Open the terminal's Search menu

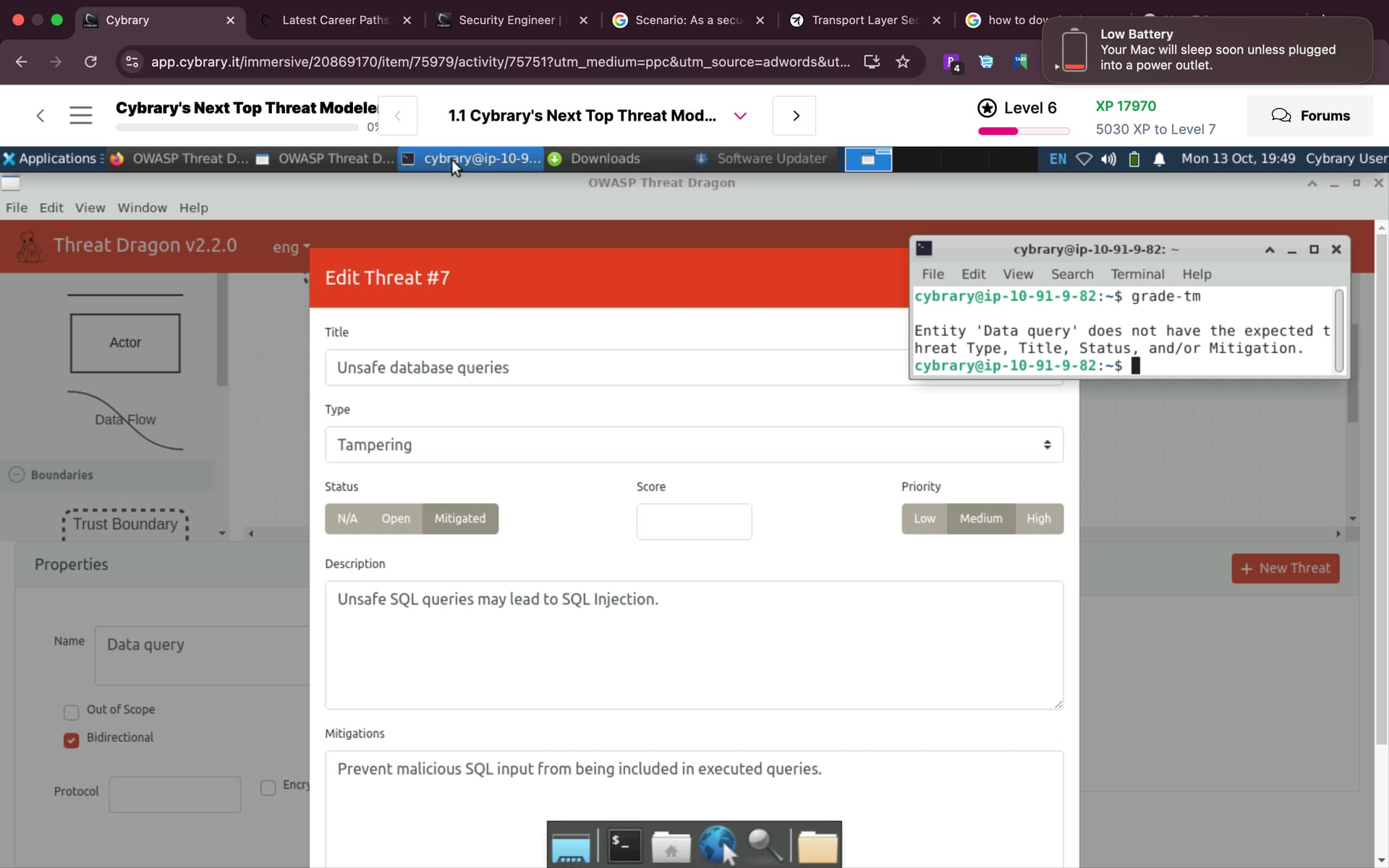pos(1071,274)
